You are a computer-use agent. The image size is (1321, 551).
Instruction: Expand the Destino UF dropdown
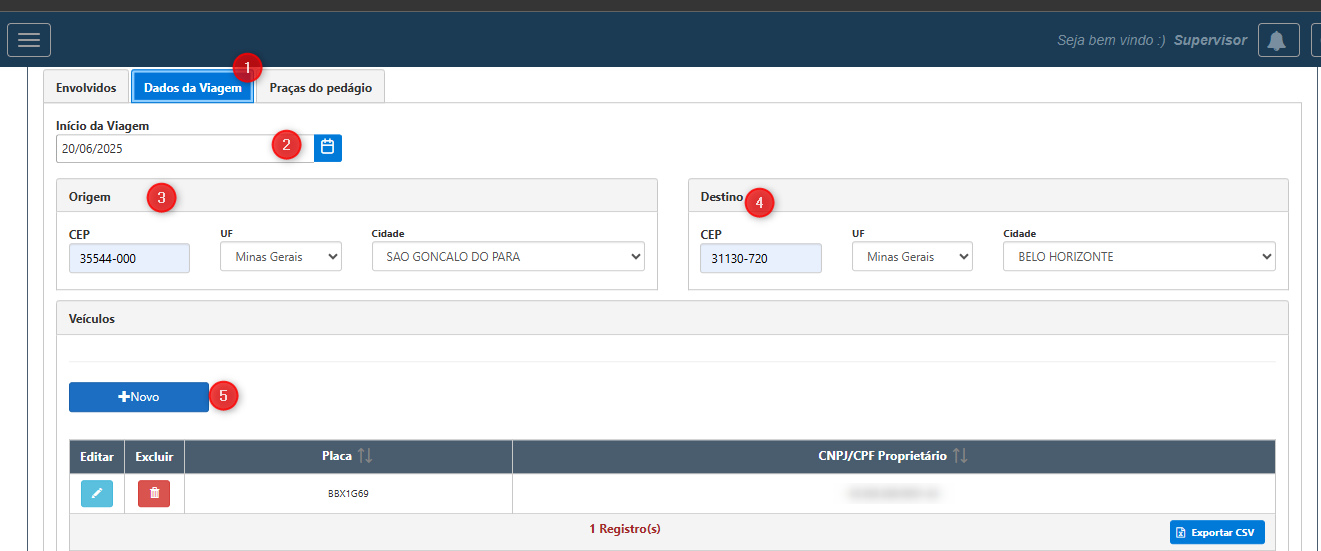pos(912,257)
